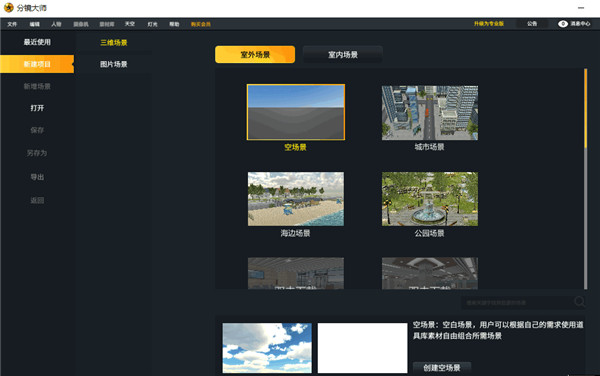Open the 消息中心 eye icon

coord(562,24)
